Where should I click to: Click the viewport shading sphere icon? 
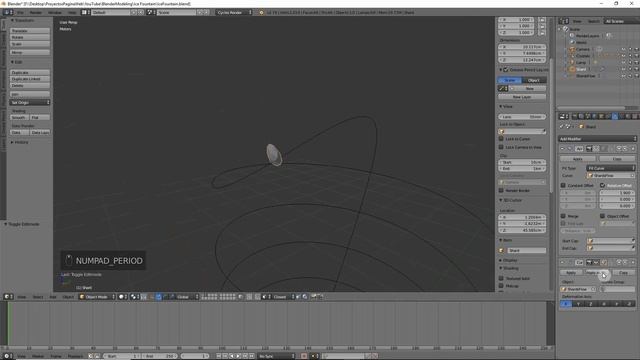pyautogui.click(x=122, y=297)
